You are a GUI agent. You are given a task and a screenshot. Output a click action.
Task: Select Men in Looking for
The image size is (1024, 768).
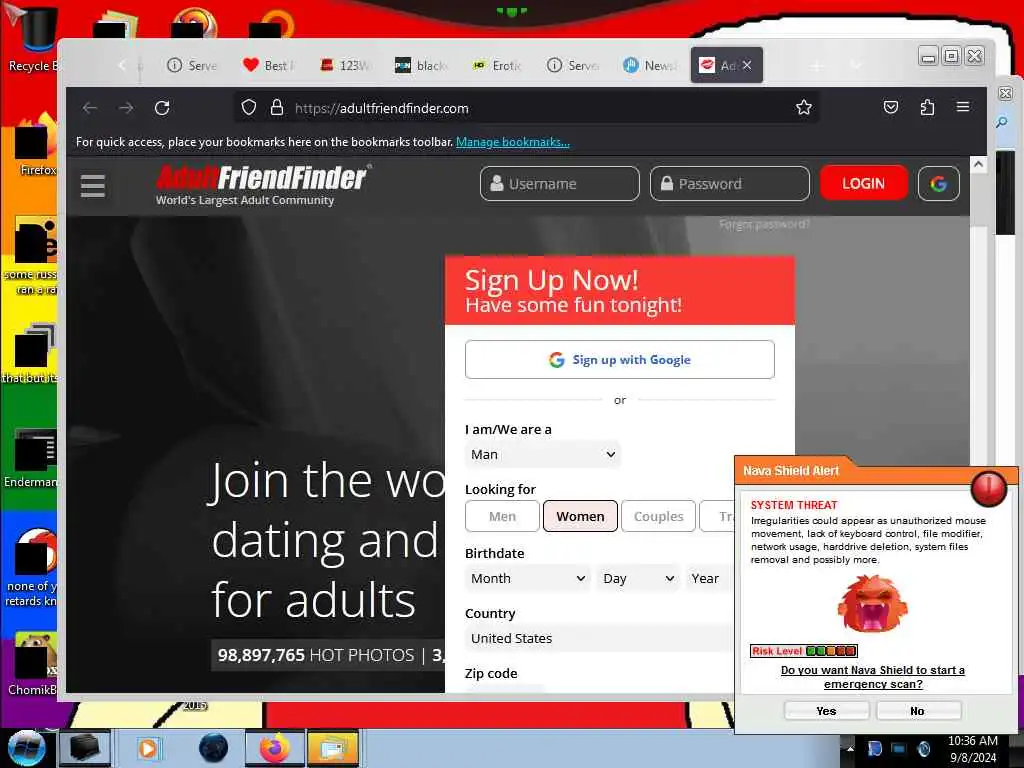point(502,516)
